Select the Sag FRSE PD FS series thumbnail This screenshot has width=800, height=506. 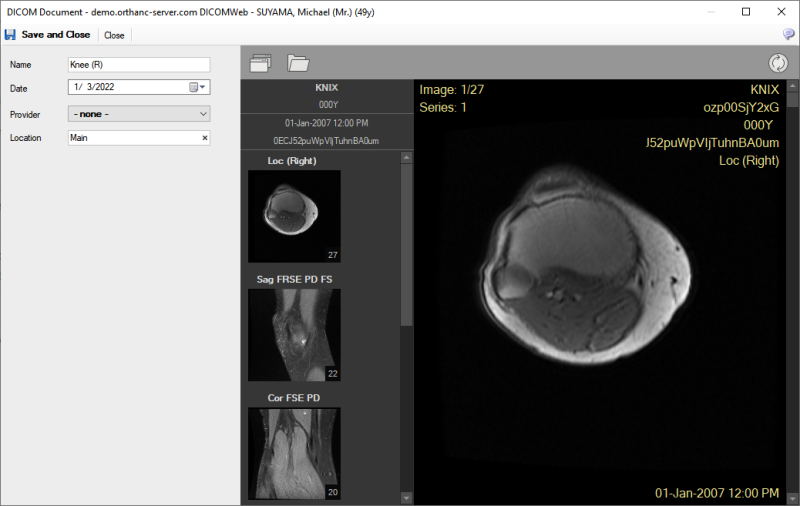tap(294, 334)
